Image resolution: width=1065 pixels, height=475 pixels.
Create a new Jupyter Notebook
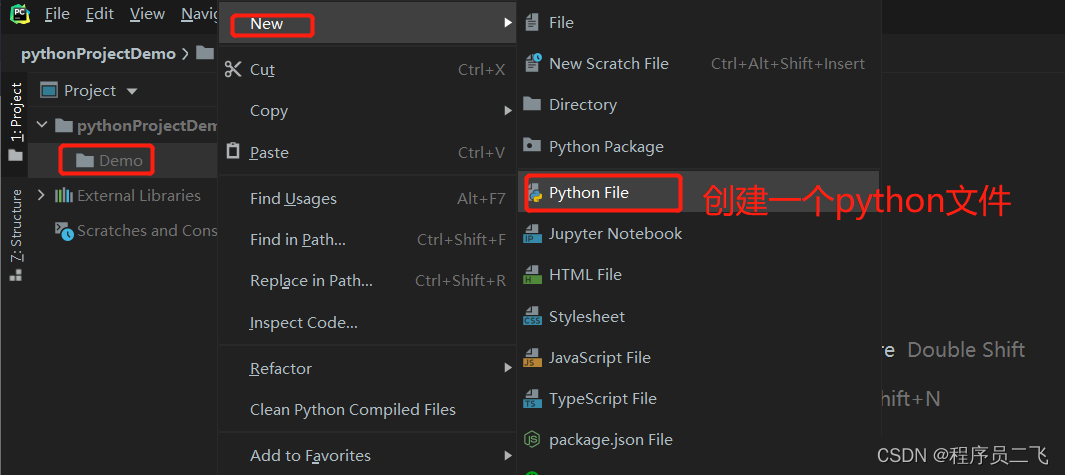[x=698, y=233]
